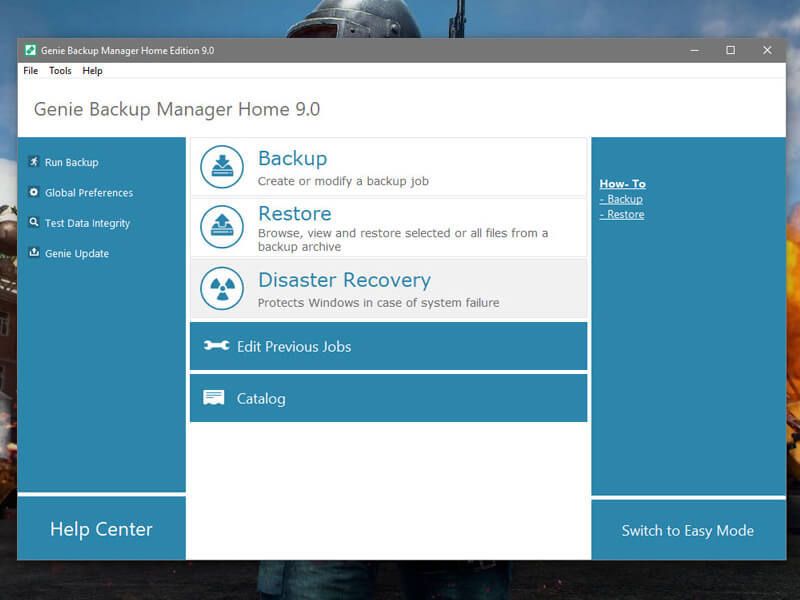Viewport: 800px width, 600px height.
Task: Open the File menu
Action: (31, 71)
